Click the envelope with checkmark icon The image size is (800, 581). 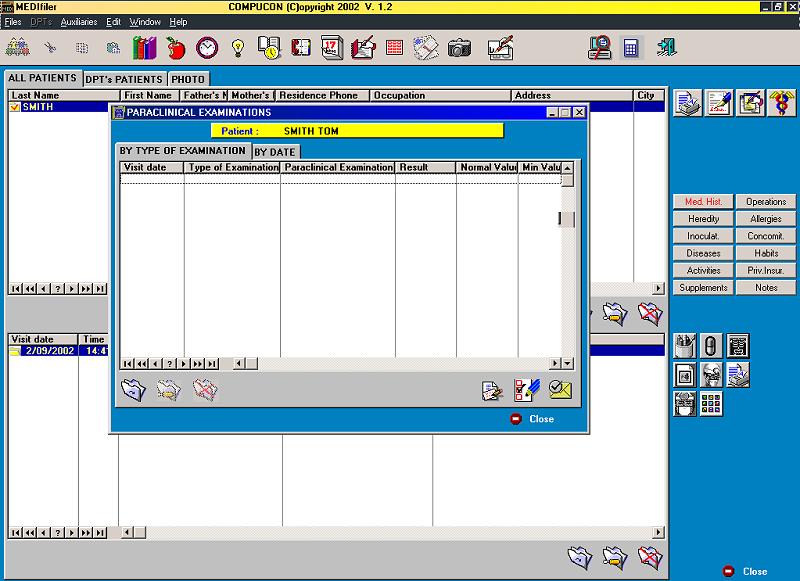560,390
